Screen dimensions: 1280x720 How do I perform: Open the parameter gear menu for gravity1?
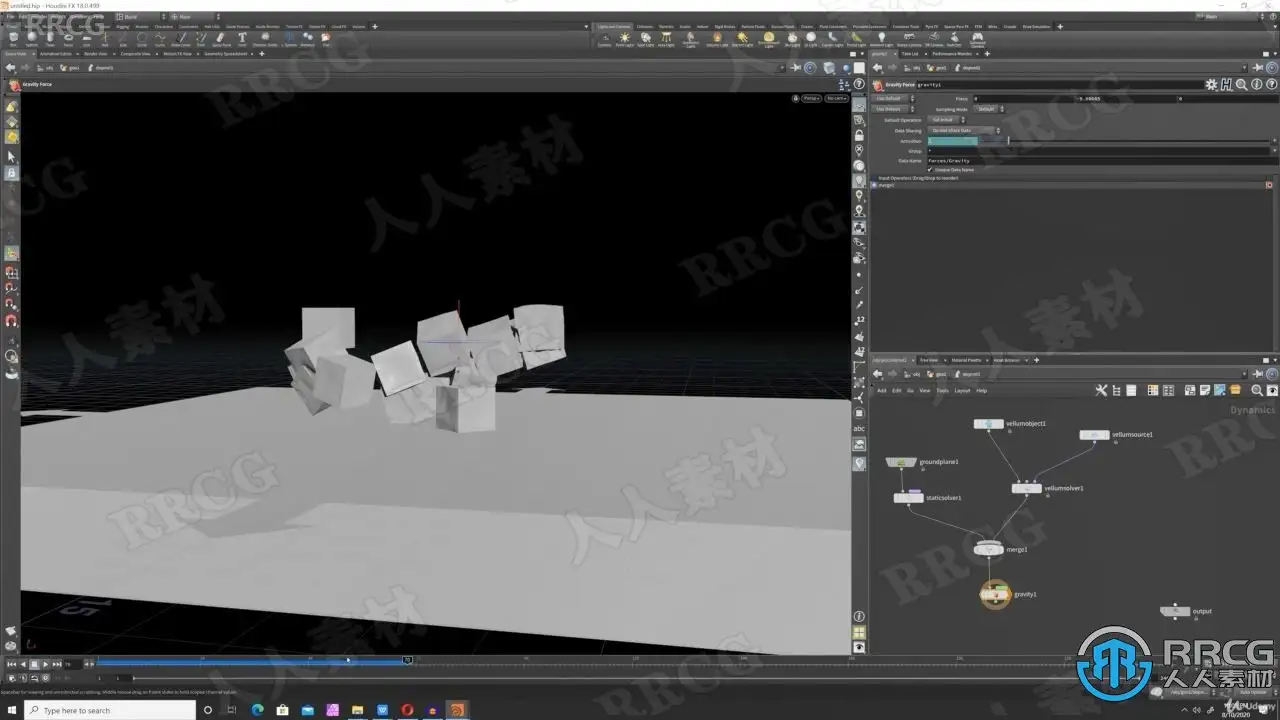pyautogui.click(x=1212, y=85)
